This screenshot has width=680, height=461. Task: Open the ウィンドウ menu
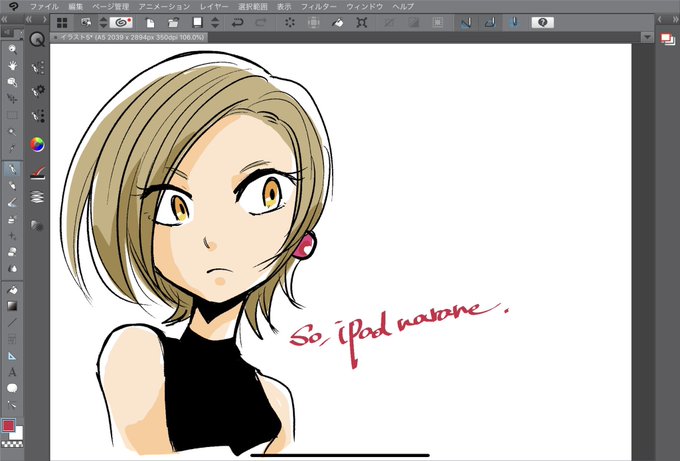tap(365, 7)
